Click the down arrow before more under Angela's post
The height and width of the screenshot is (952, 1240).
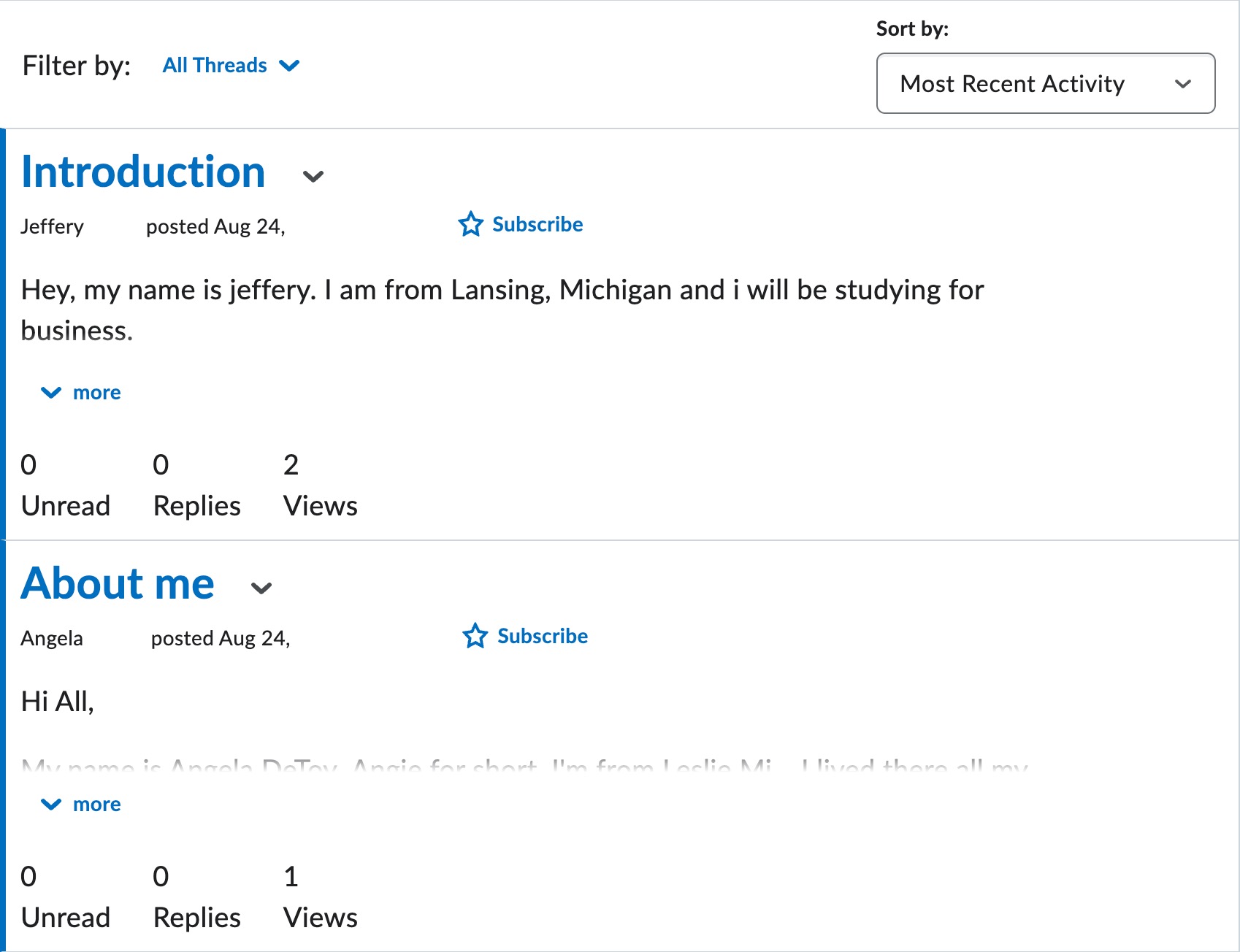tap(51, 805)
